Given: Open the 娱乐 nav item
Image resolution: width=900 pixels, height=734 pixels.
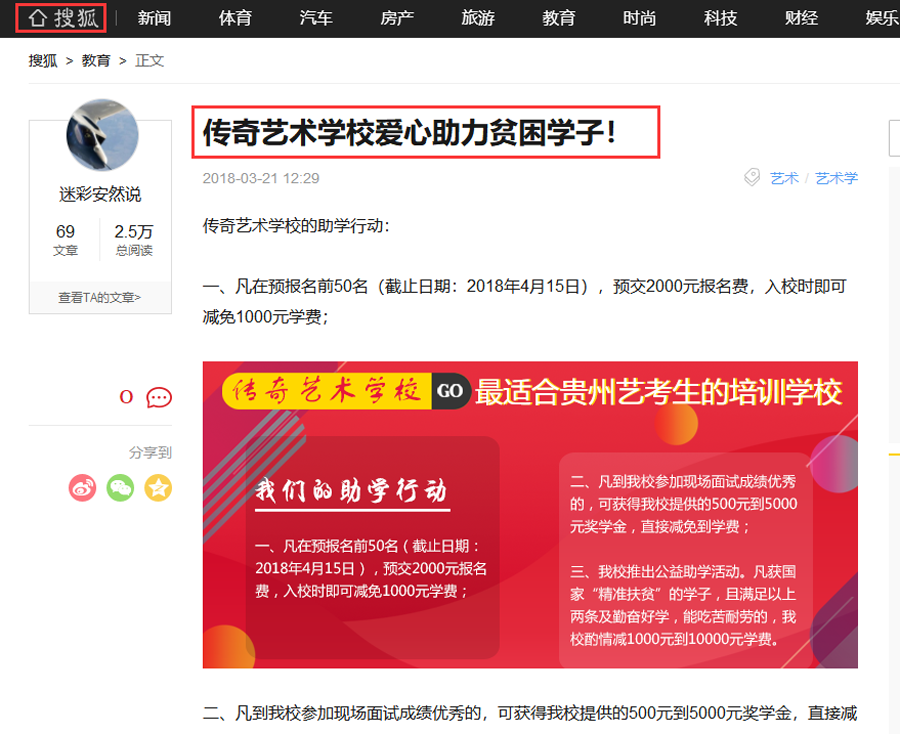Looking at the screenshot, I should (x=883, y=18).
